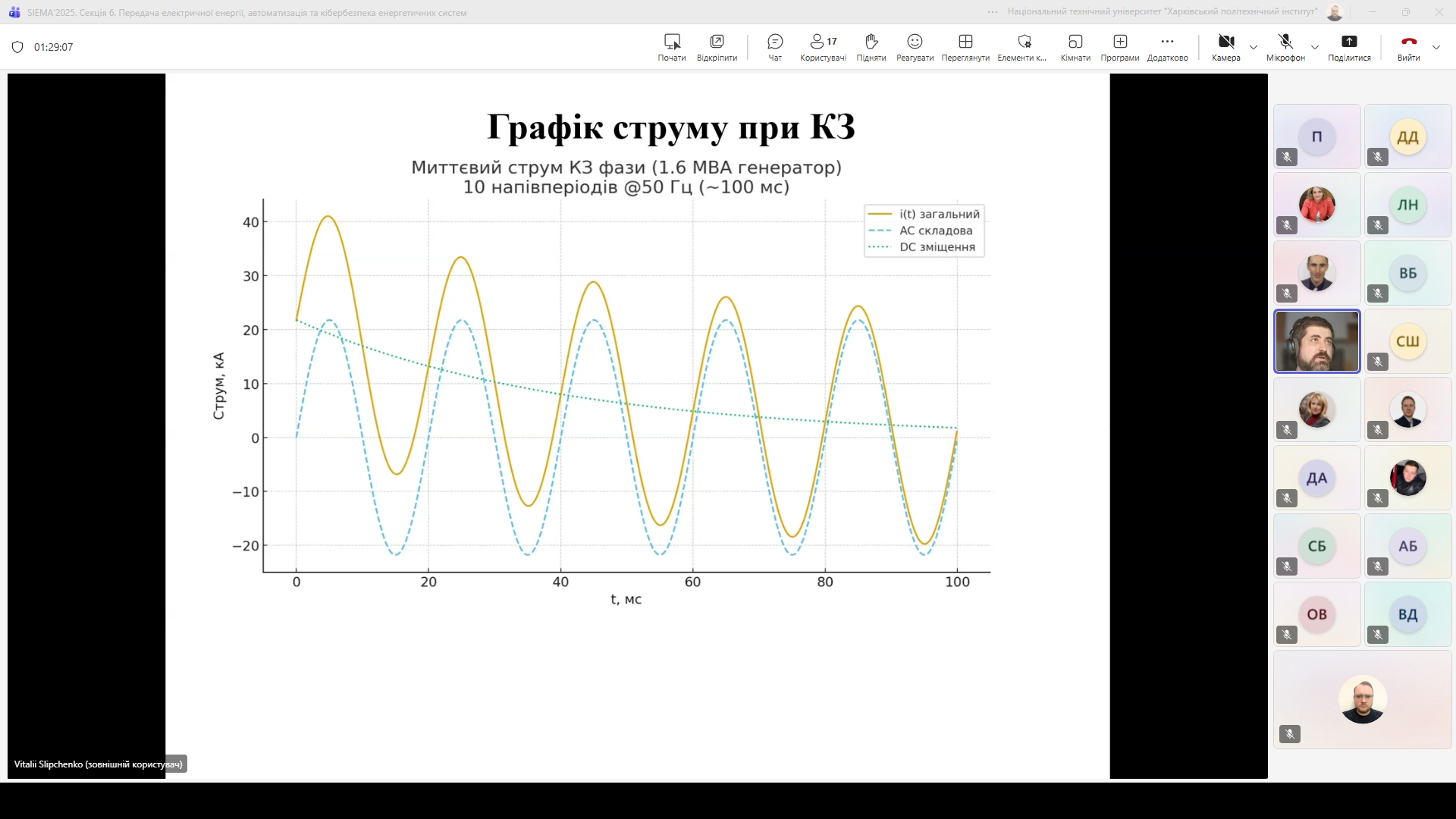
Task: Expand leave options arrow beside Вийти
Action: 1436,47
